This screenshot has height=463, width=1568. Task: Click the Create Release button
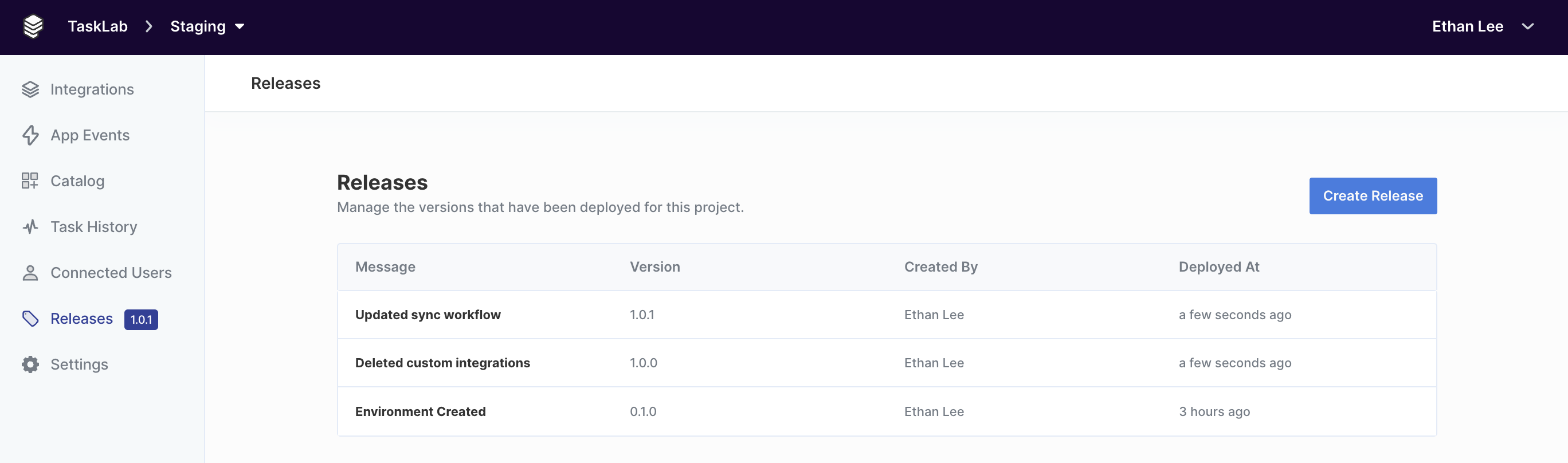click(x=1373, y=196)
